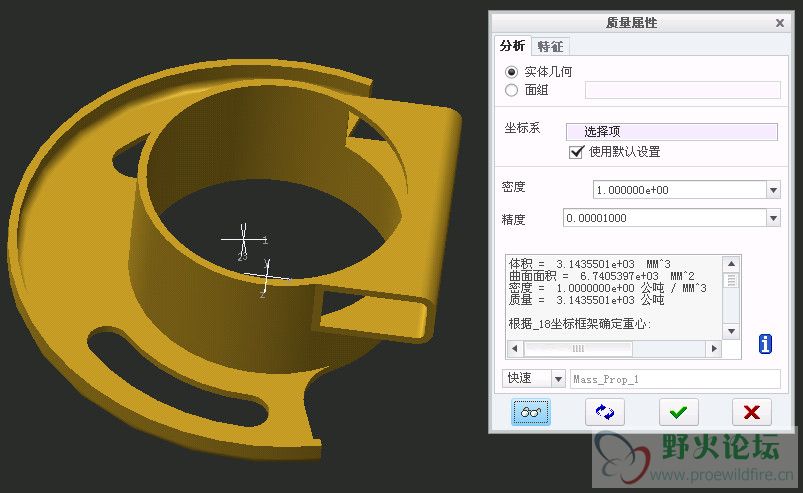
Task: Select the 实体几何 radio button
Action: [511, 72]
